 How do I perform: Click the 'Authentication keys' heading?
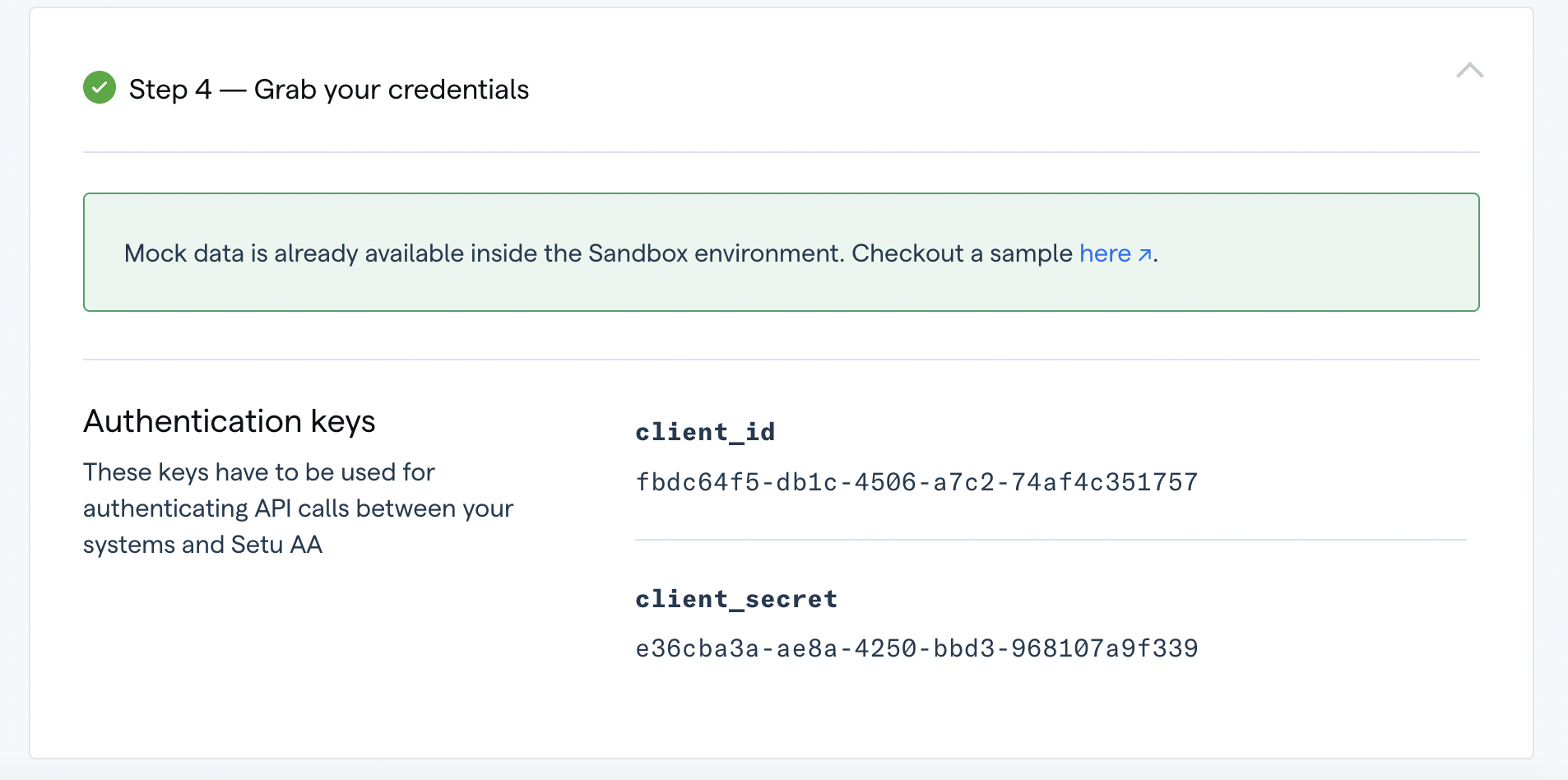(230, 421)
